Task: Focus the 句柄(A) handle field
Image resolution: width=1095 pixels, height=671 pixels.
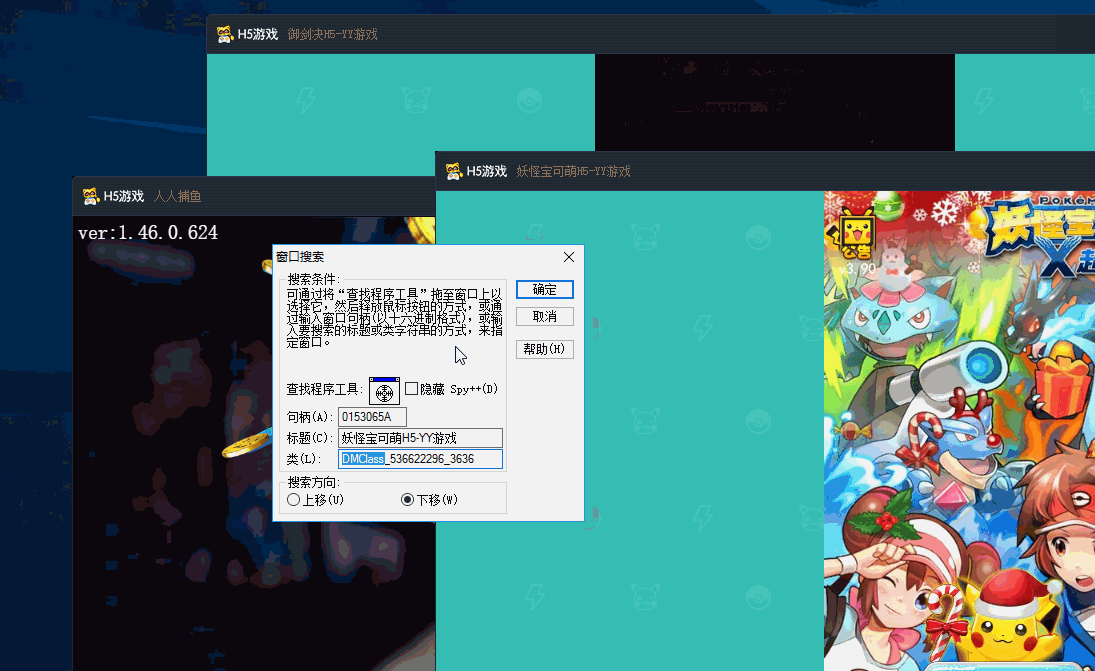Action: 372,417
